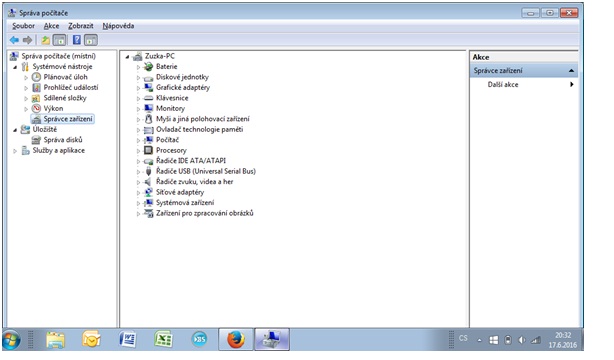Open File Explorer from the taskbar
This screenshot has height=360, width=614.
56,339
